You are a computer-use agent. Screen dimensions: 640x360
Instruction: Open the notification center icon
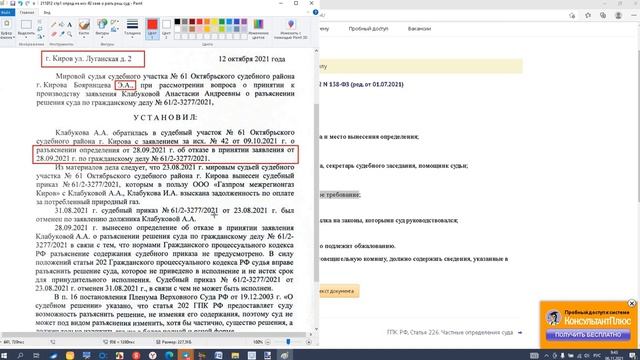coord(633,356)
